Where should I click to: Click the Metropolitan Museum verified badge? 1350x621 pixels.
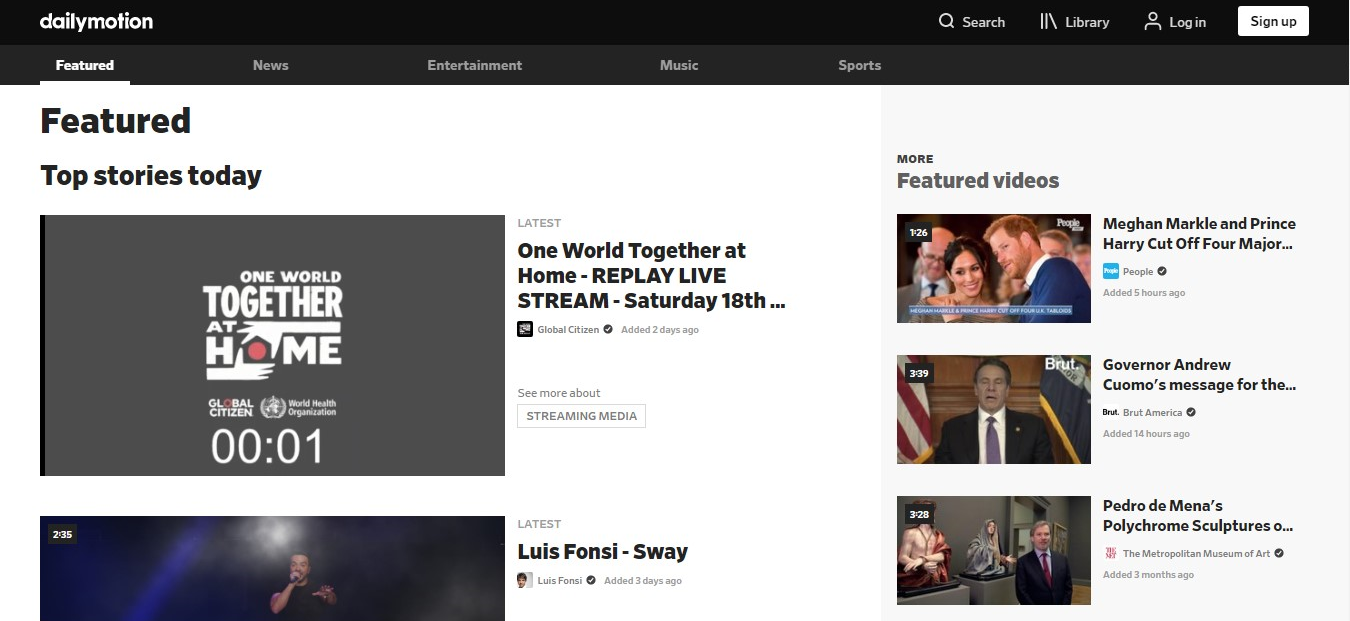(x=1279, y=553)
